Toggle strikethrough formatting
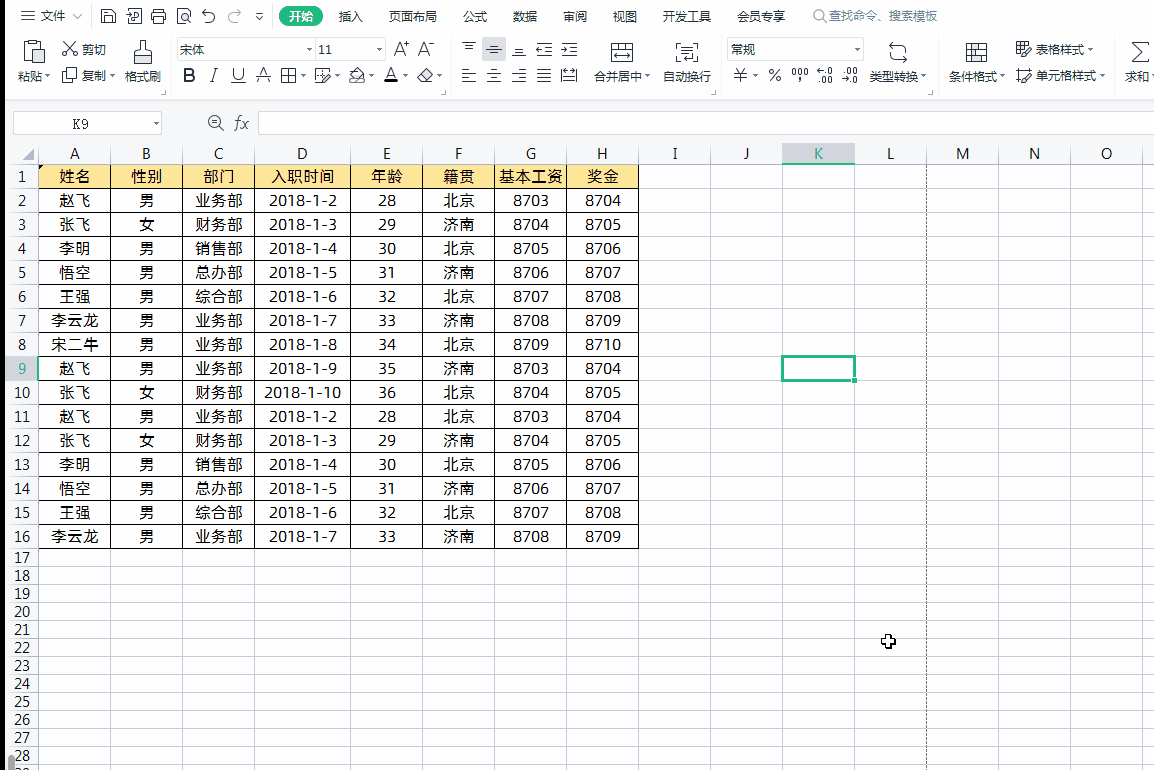Image resolution: width=1154 pixels, height=770 pixels. [262, 76]
